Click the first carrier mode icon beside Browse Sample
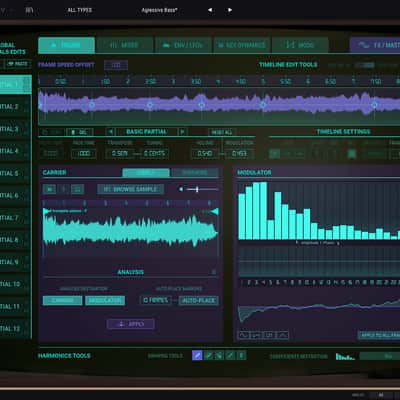Image resolution: width=400 pixels, height=400 pixels. point(50,189)
